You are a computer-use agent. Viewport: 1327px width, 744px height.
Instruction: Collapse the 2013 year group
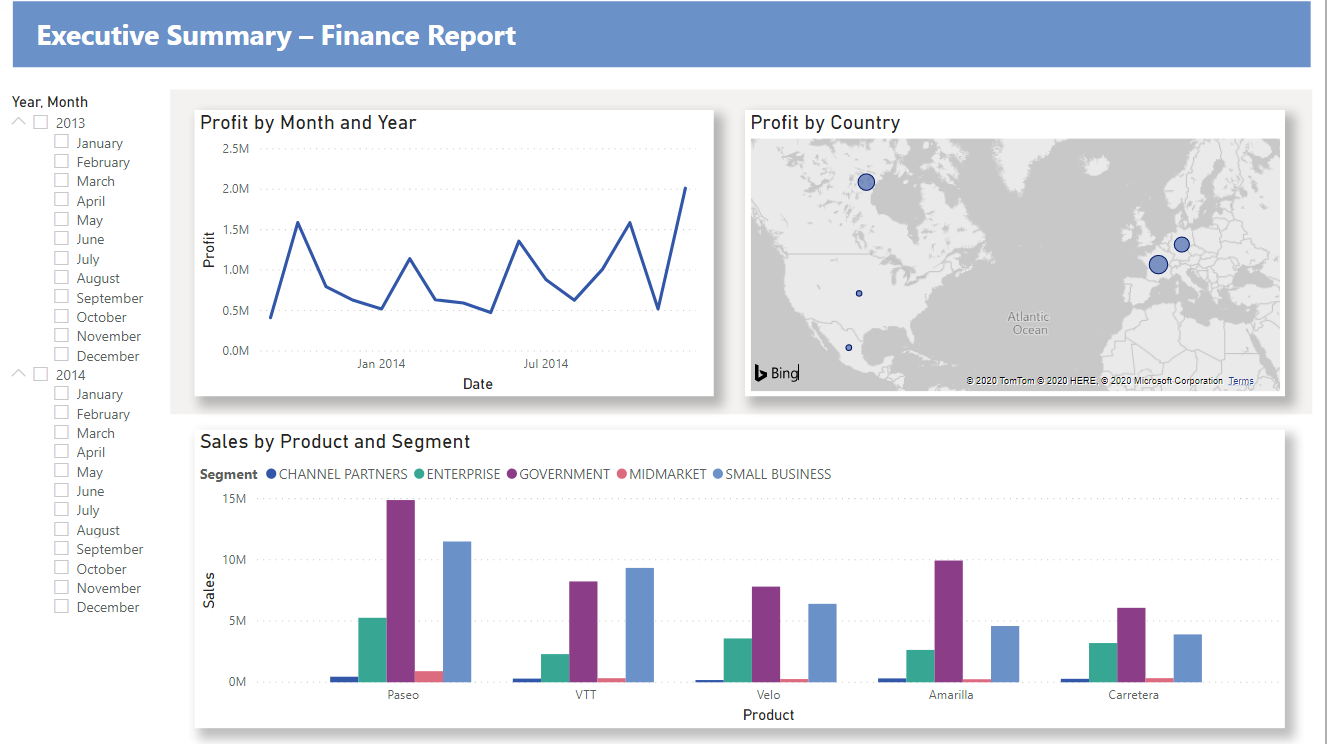(x=19, y=122)
